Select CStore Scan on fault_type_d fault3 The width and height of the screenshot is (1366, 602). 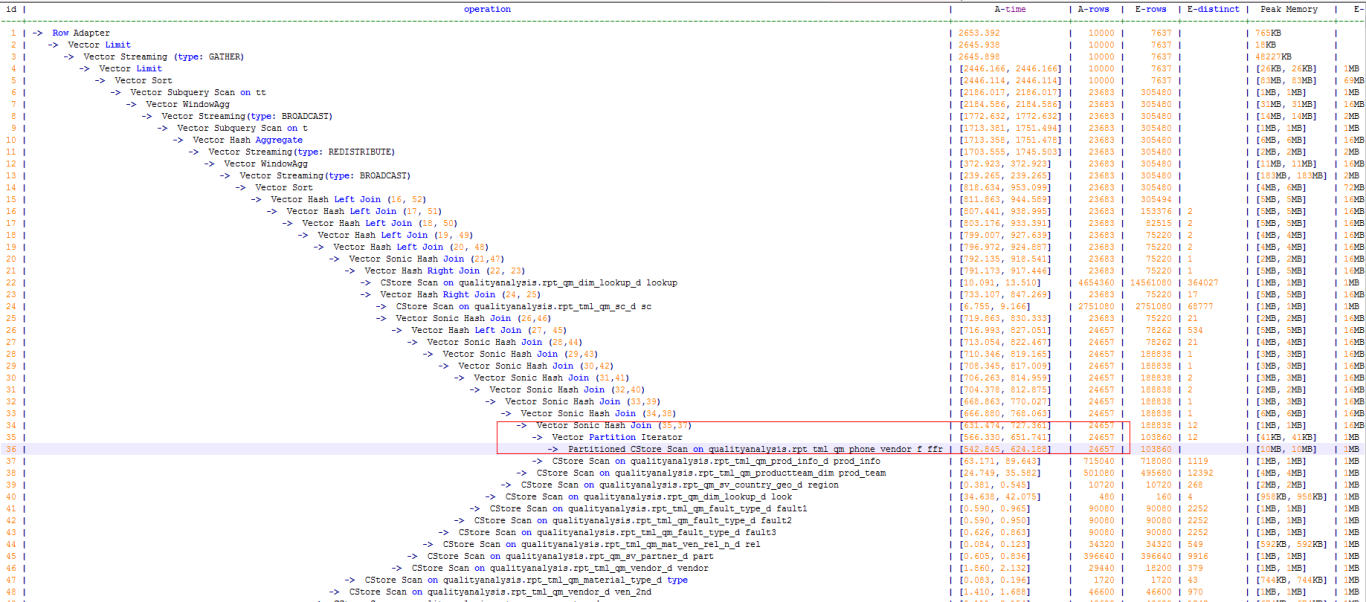pyautogui.click(x=607, y=532)
